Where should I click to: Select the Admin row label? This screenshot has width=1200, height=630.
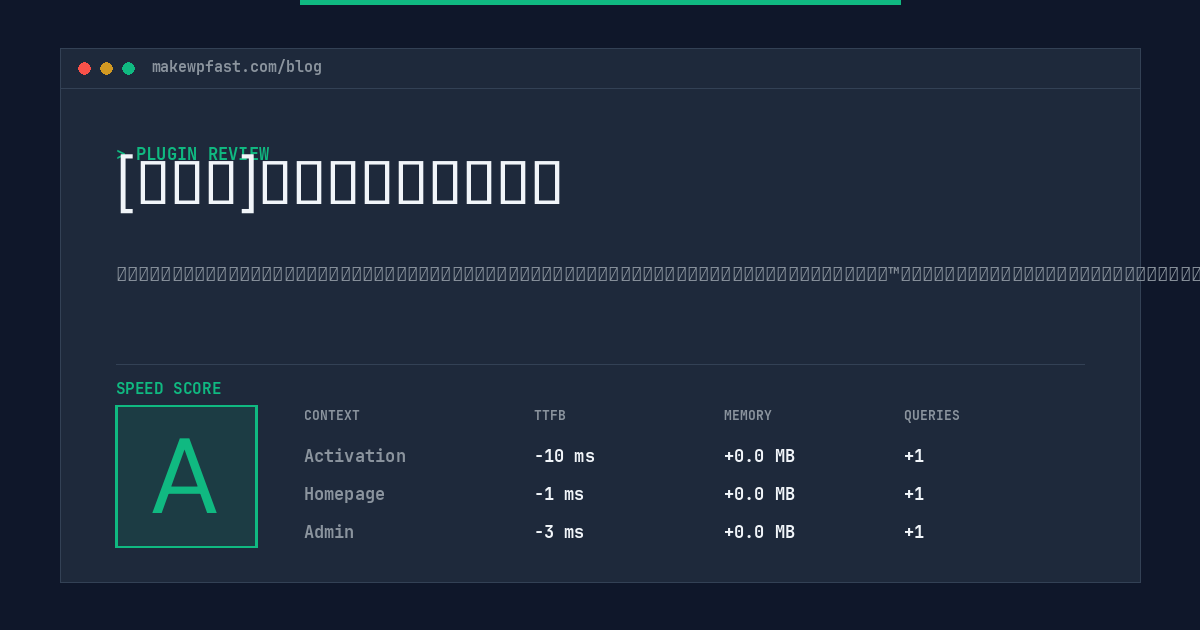[x=329, y=532]
